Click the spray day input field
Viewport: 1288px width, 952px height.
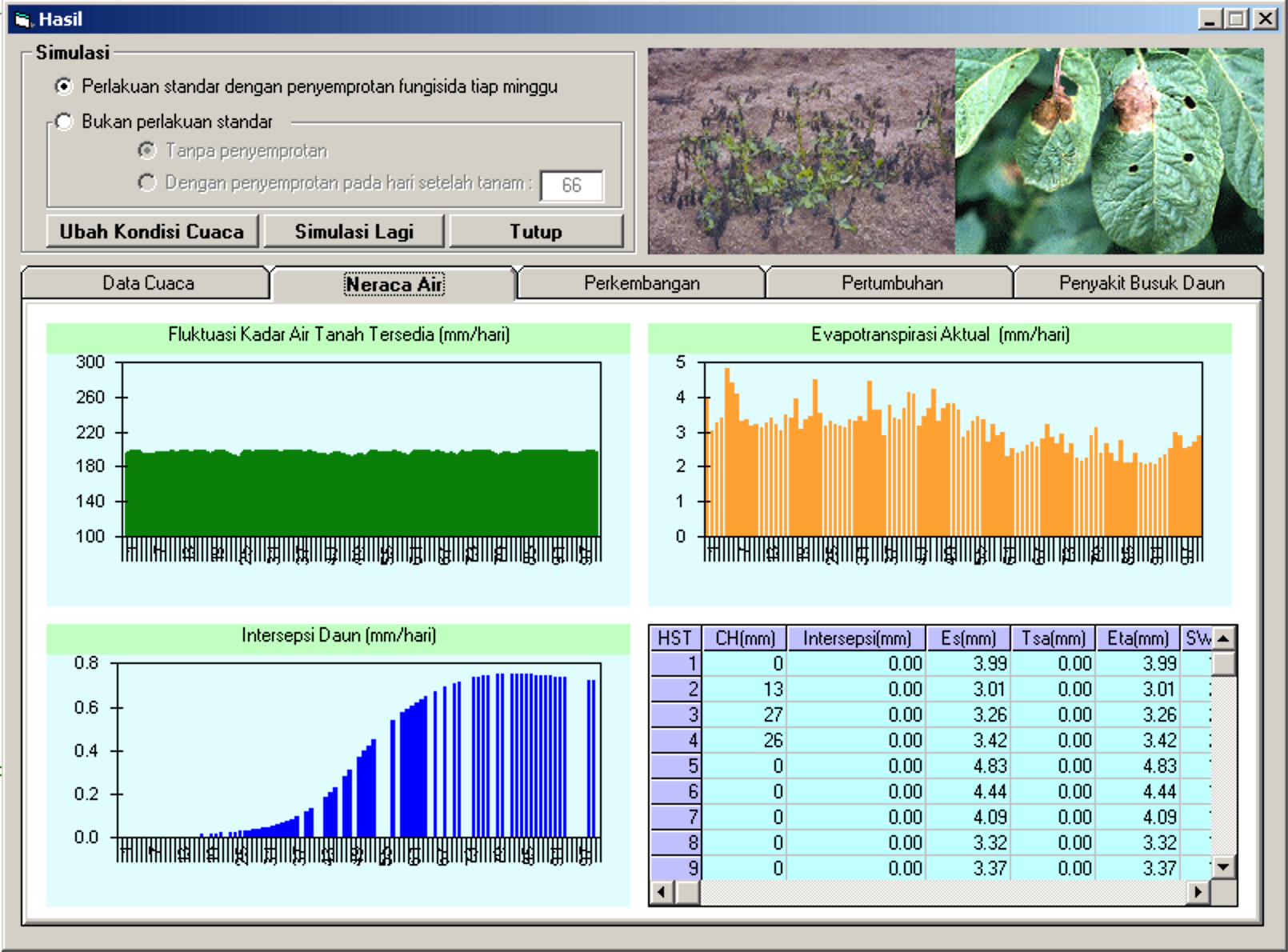coord(571,186)
